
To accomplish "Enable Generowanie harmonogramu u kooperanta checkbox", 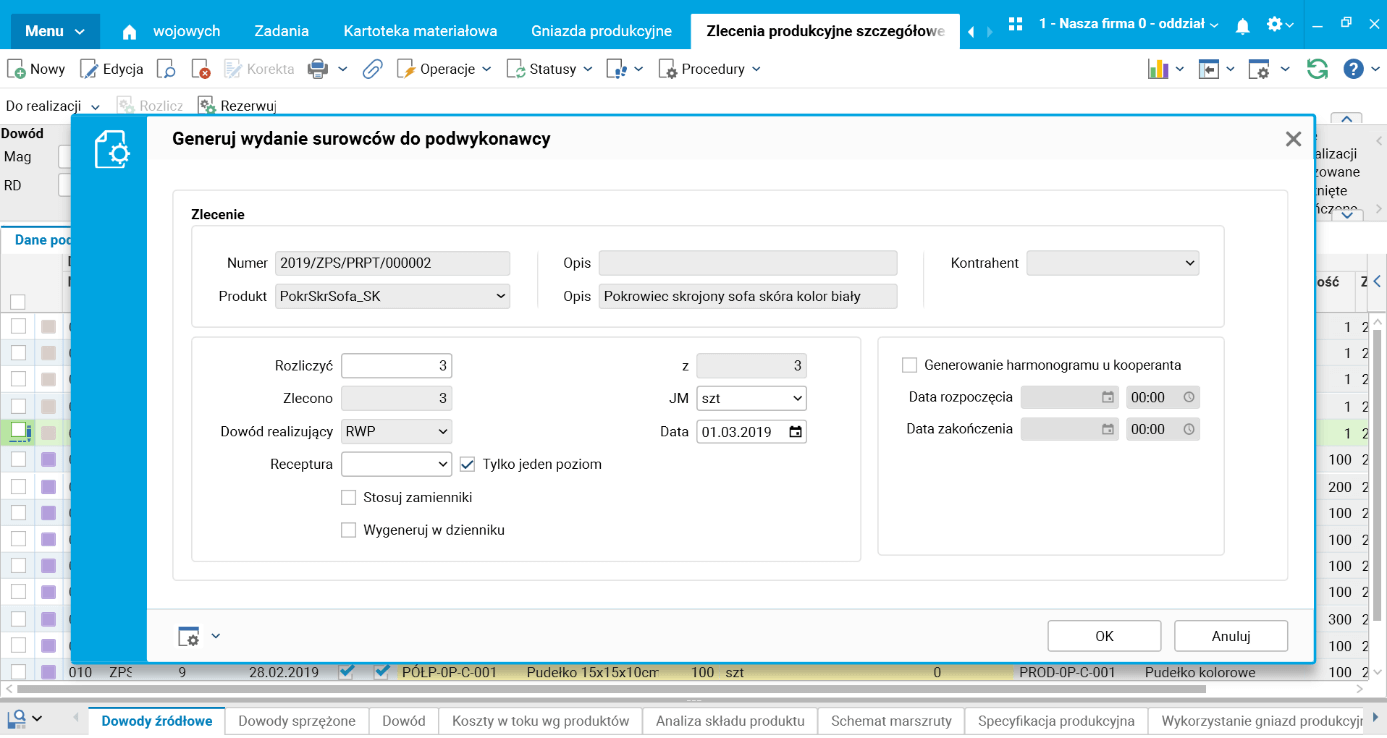I will [x=909, y=365].
